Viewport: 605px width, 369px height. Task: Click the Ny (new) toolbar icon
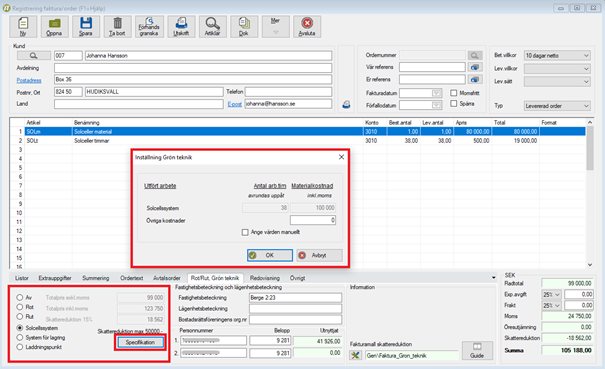[23, 27]
